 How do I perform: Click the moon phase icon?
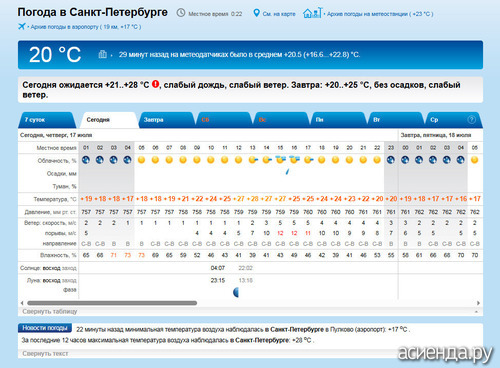point(236,293)
